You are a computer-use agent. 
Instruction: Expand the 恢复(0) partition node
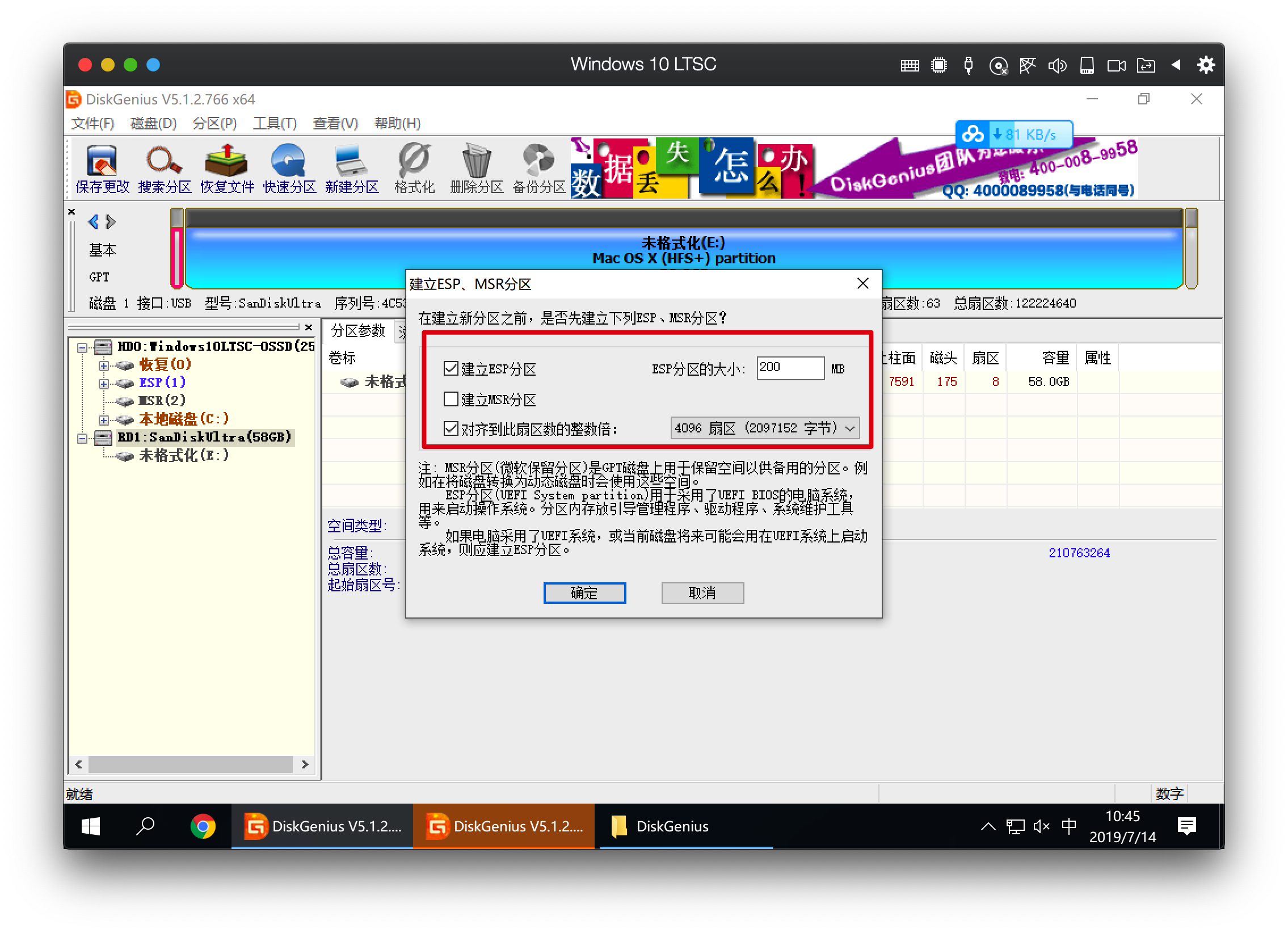point(103,365)
